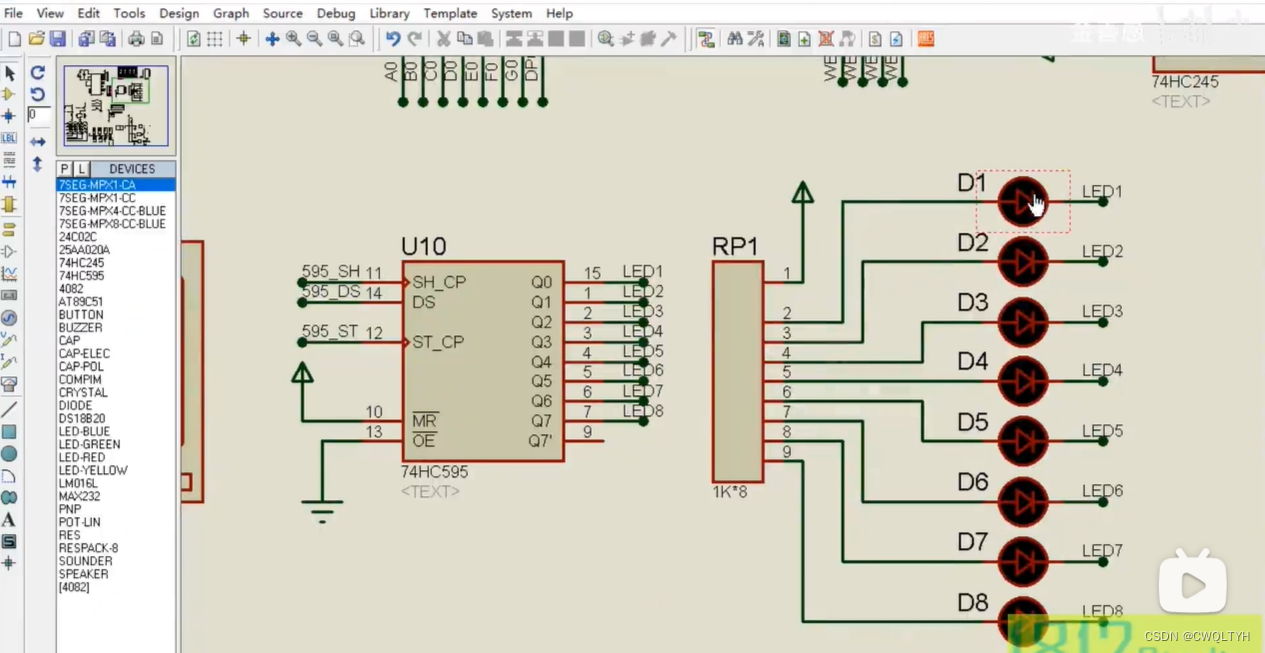This screenshot has height=653, width=1265.
Task: Open the Debug menu
Action: click(x=336, y=13)
